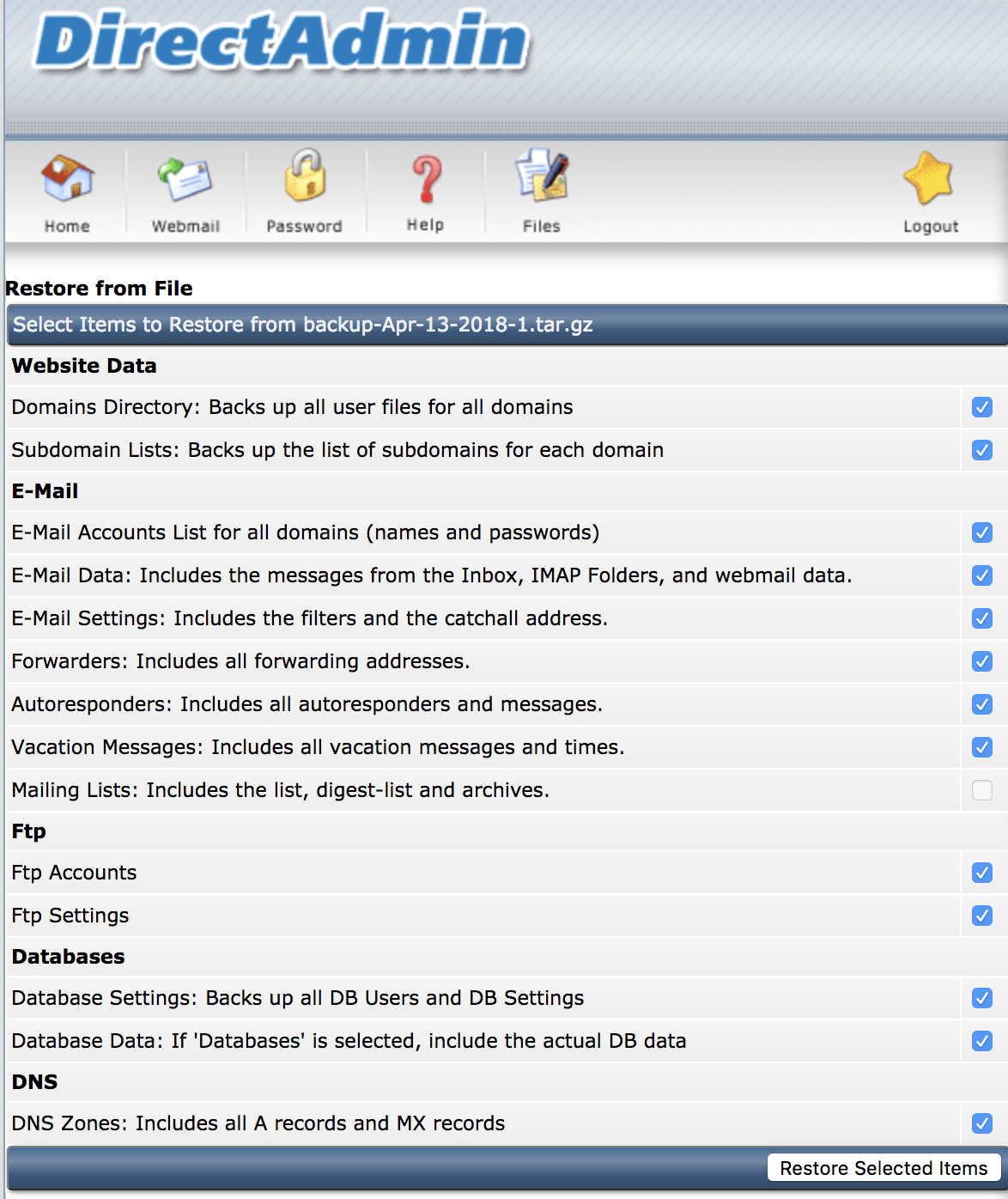Screen dimensions: 1008x1199
Task: Uncheck the Database Data checkbox
Action: coord(982,1041)
